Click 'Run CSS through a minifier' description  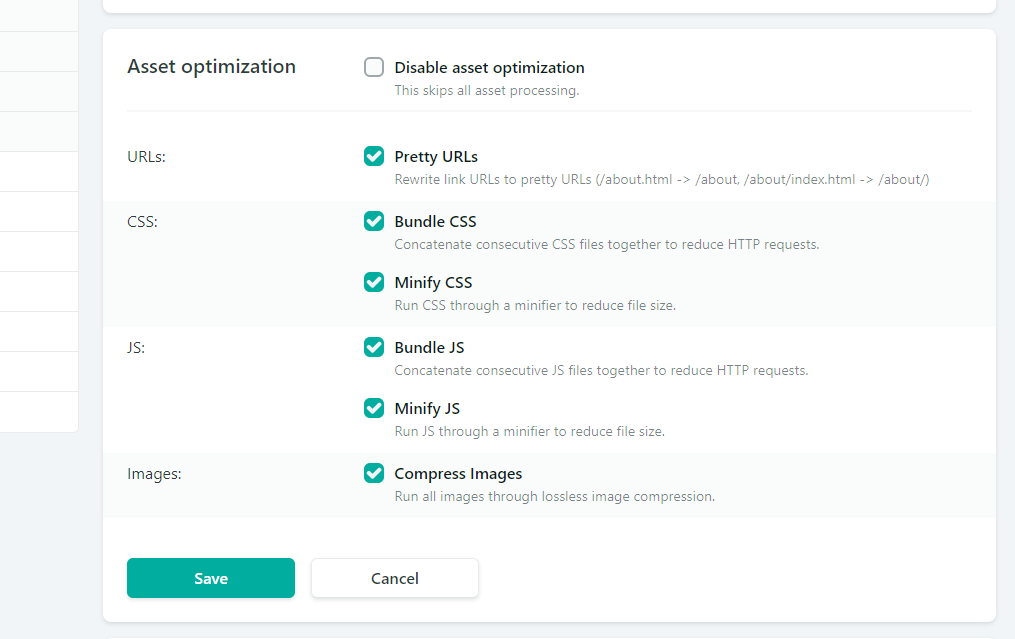(x=535, y=305)
